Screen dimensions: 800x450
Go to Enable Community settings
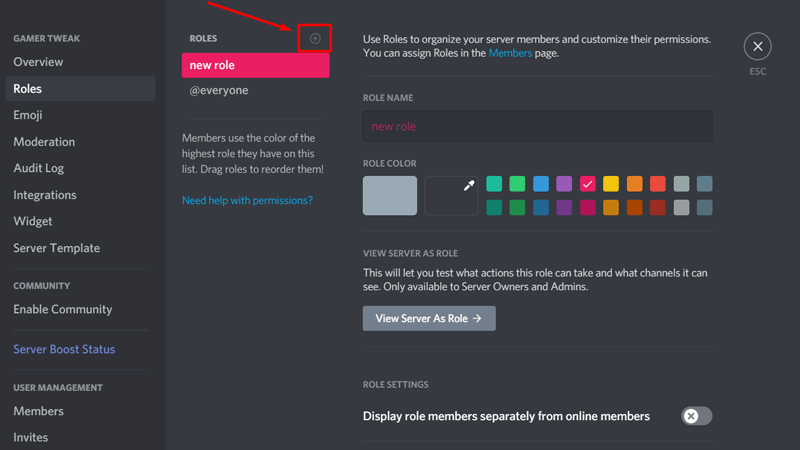pos(62,309)
